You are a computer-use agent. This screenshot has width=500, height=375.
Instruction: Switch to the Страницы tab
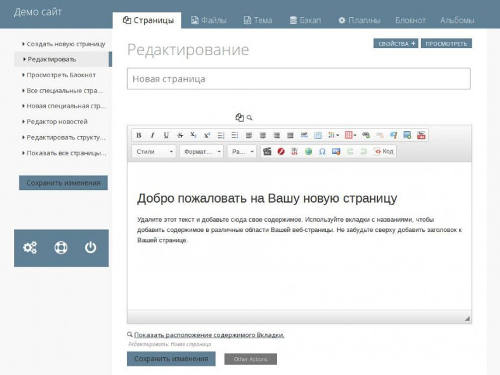point(147,20)
